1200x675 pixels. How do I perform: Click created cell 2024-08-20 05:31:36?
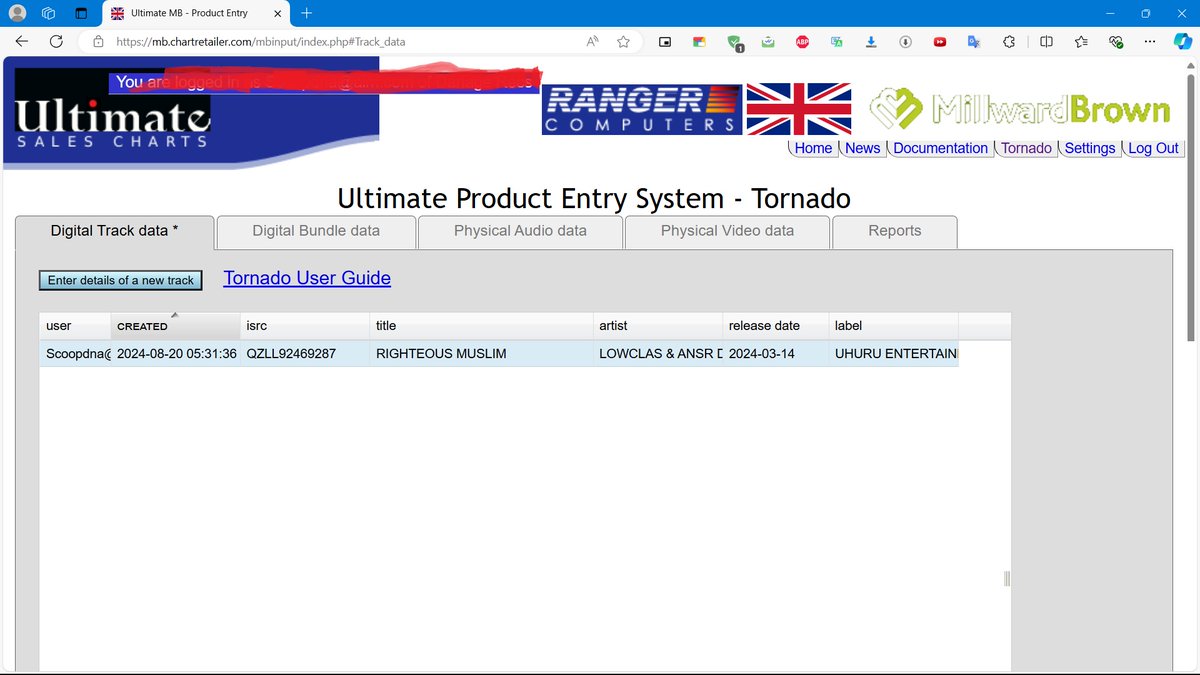pyautogui.click(x=176, y=354)
